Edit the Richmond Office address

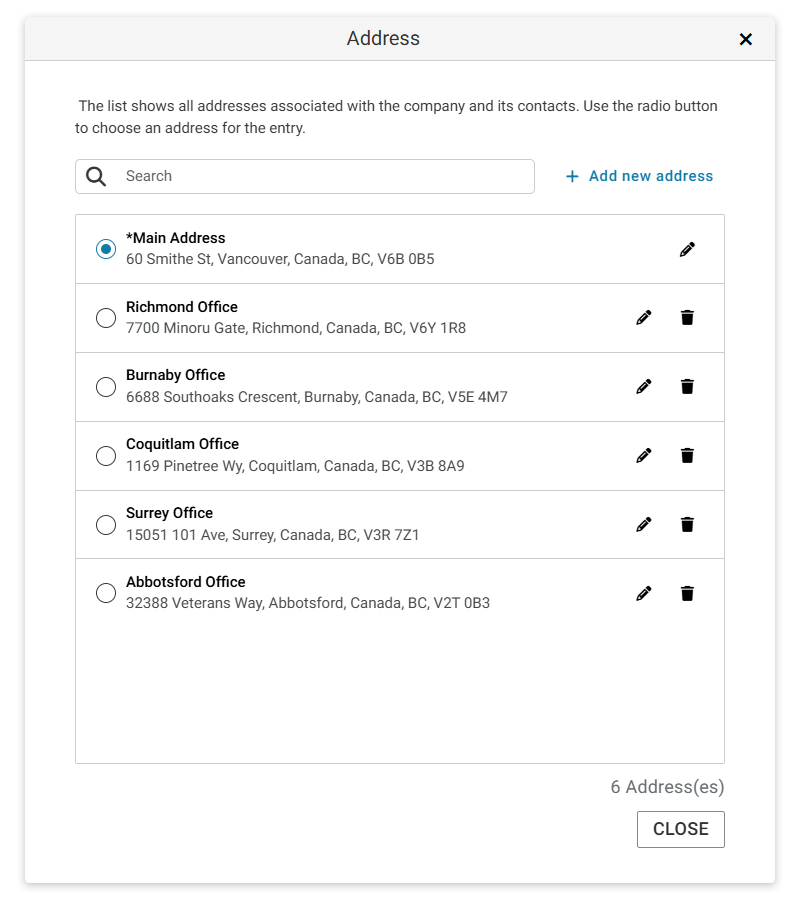point(644,317)
